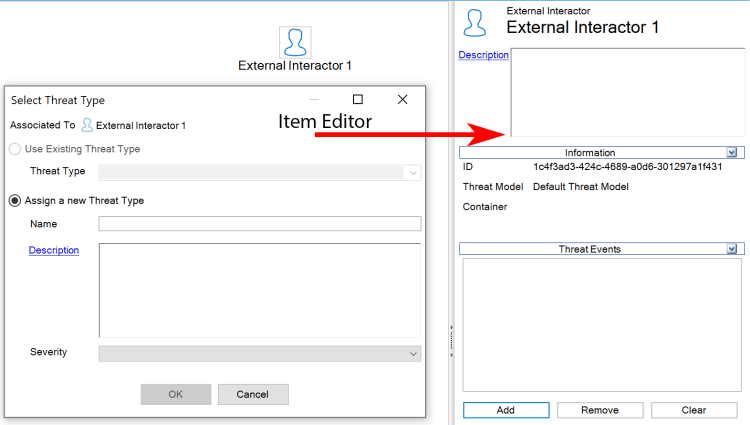Collapse the Threat Events section
Image resolution: width=750 pixels, height=425 pixels.
(x=731, y=249)
